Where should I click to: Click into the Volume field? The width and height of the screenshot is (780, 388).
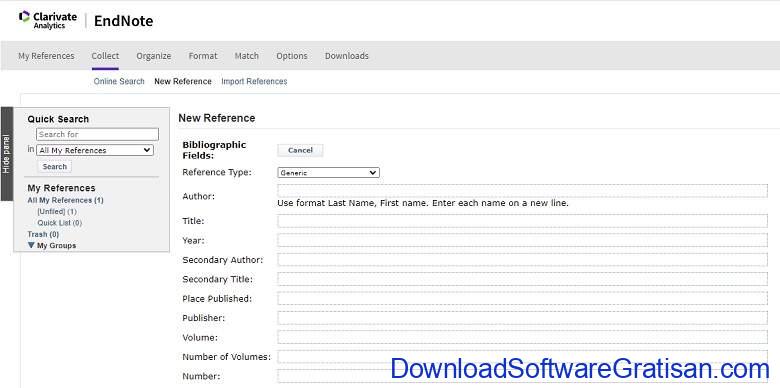click(x=522, y=337)
